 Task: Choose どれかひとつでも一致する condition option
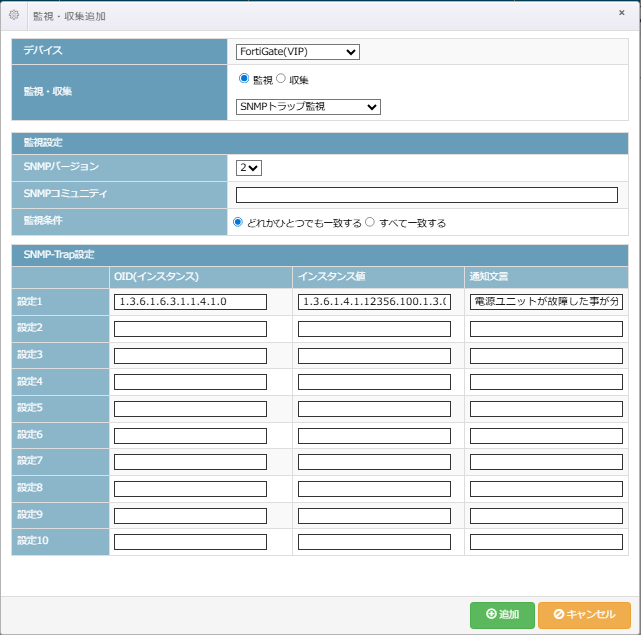point(238,222)
